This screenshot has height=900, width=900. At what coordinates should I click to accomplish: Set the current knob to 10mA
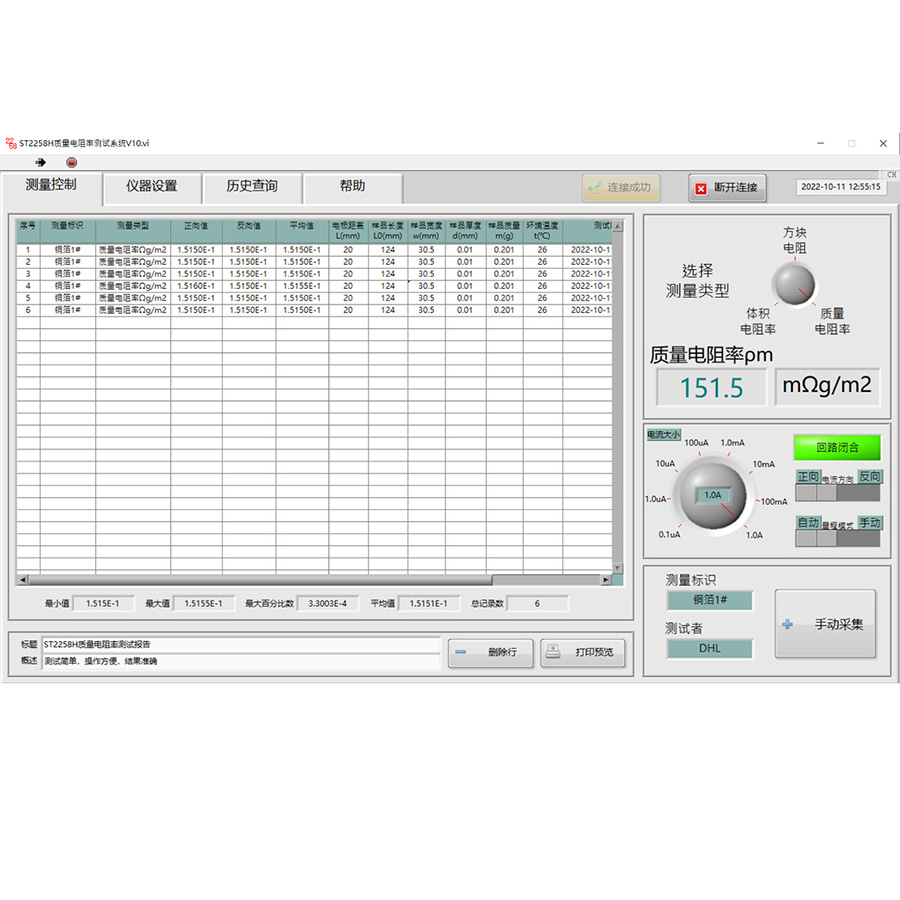[x=763, y=464]
